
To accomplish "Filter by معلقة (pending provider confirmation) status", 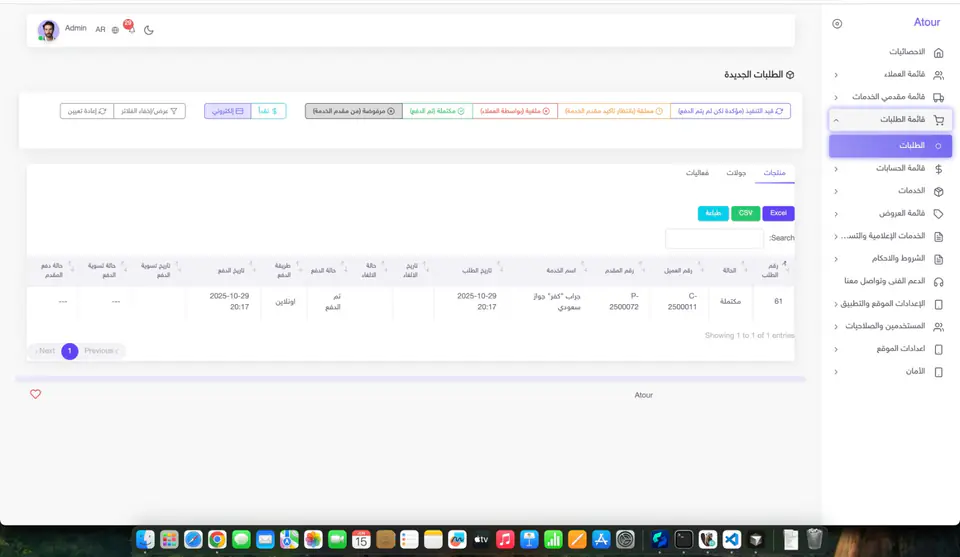I will pos(613,111).
